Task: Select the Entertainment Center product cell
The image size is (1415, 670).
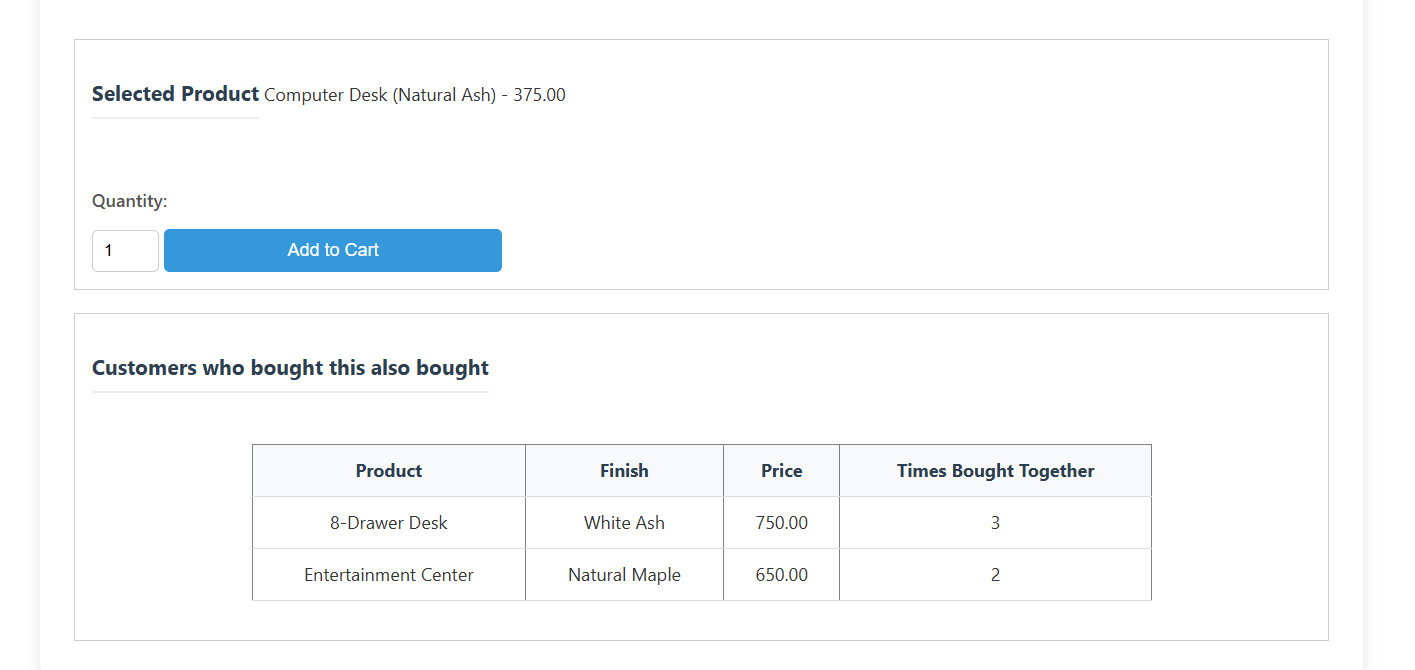Action: tap(389, 575)
